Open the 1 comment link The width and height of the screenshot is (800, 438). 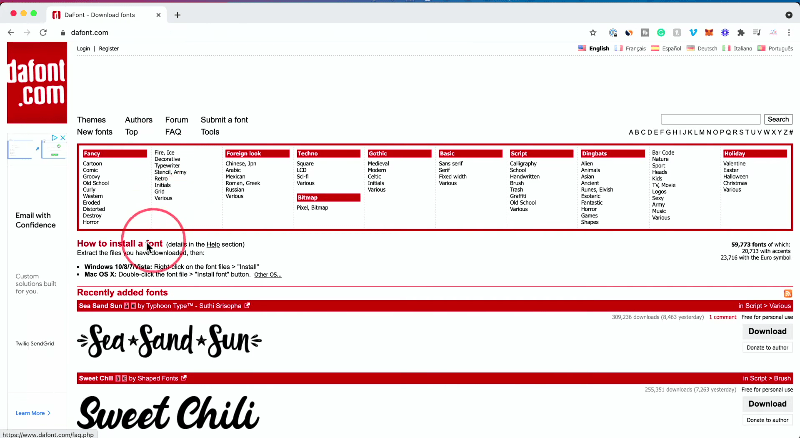click(722, 317)
